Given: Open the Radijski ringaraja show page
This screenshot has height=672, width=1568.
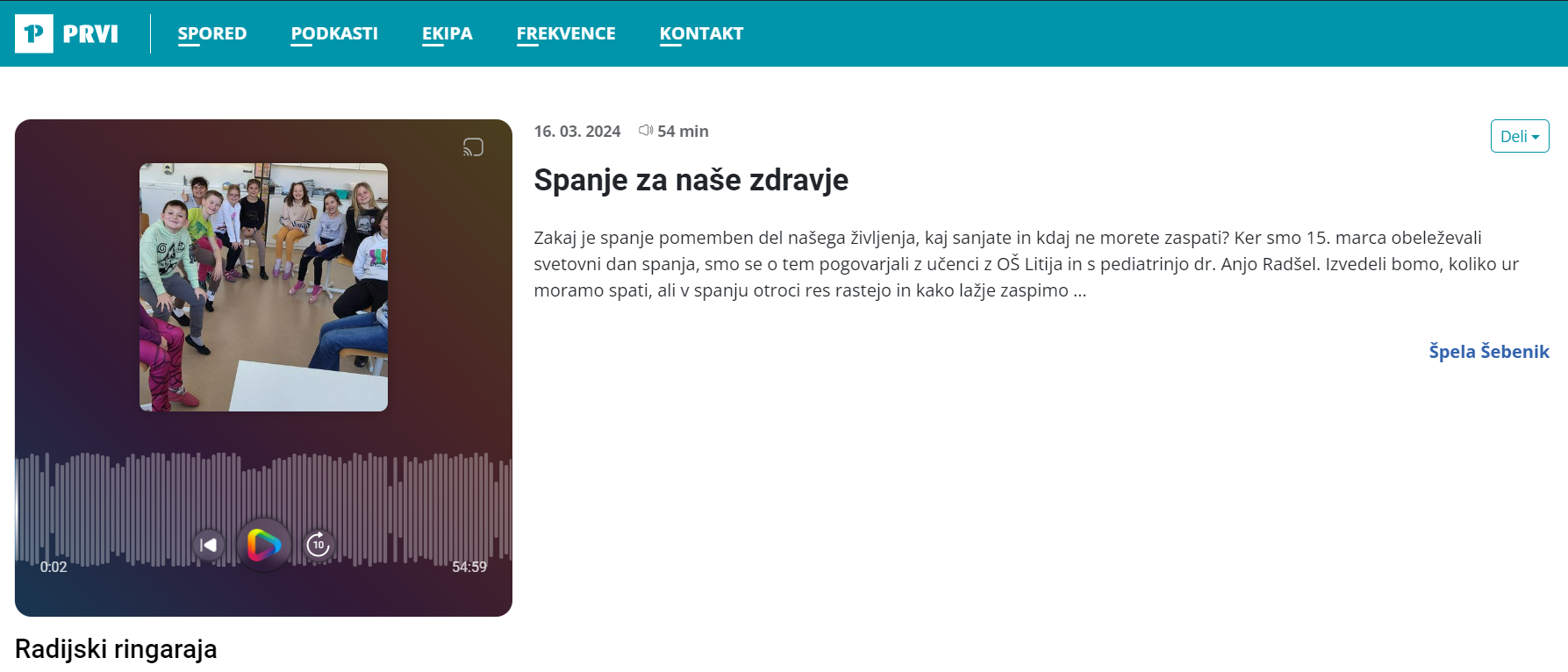Looking at the screenshot, I should pyautogui.click(x=116, y=649).
